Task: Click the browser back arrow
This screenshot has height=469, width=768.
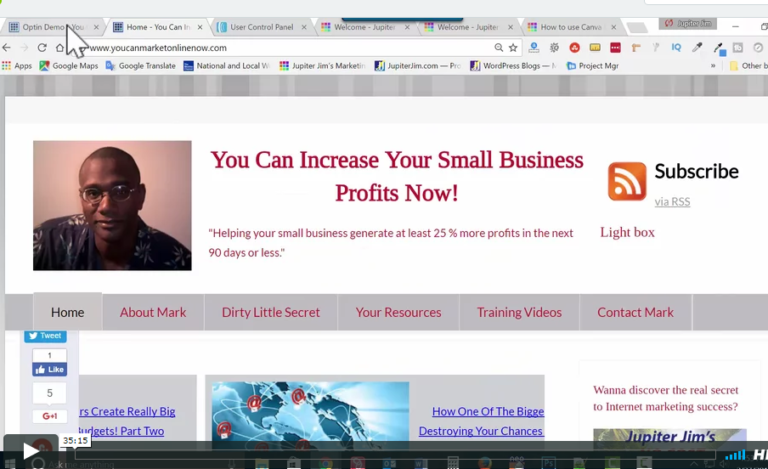Action: 7,47
